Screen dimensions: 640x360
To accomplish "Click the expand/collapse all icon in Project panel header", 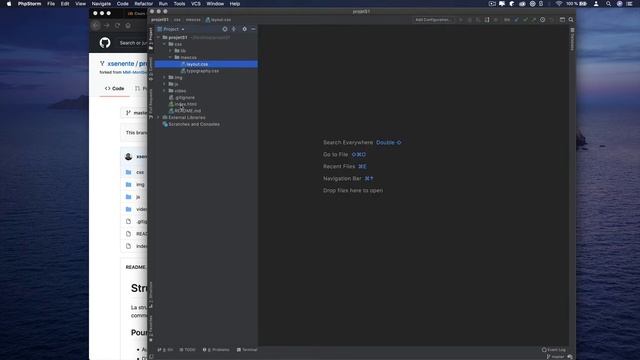I will [234, 29].
